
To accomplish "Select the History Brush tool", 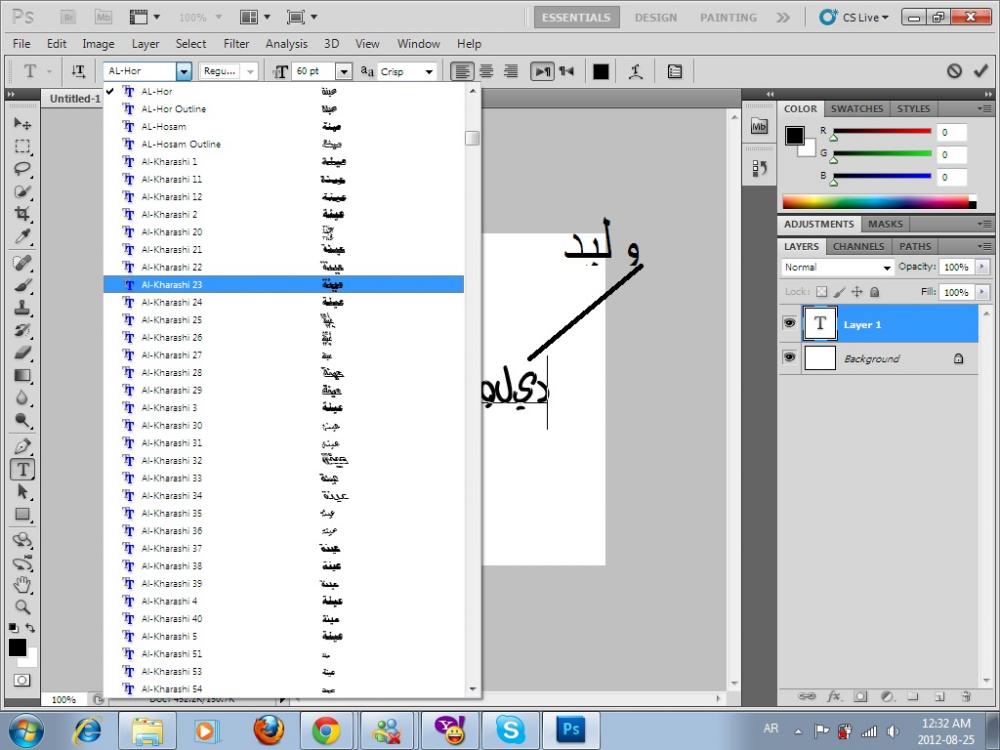I will coord(22,330).
